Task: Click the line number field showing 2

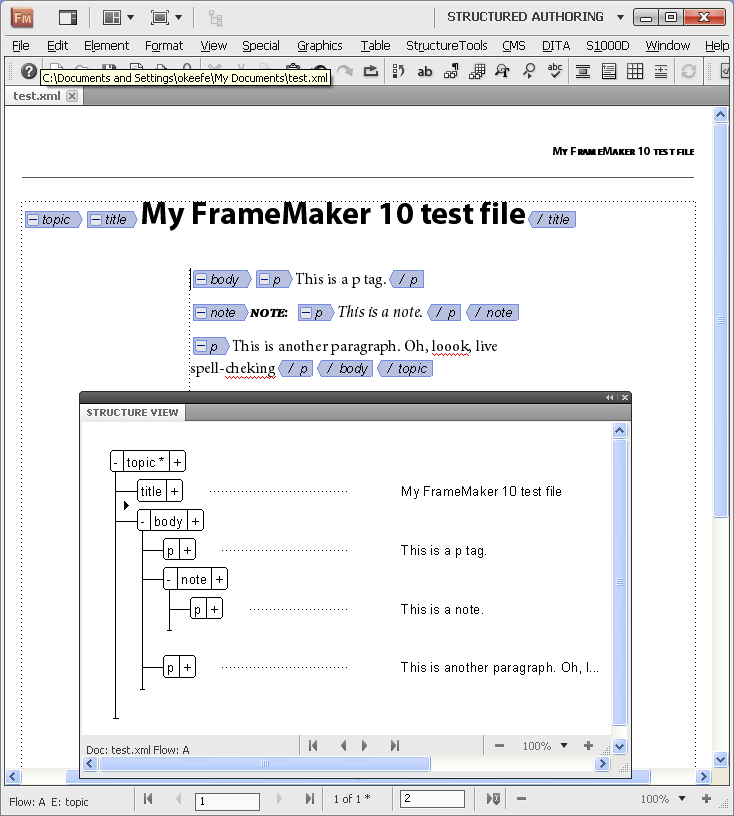Action: pyautogui.click(x=432, y=799)
